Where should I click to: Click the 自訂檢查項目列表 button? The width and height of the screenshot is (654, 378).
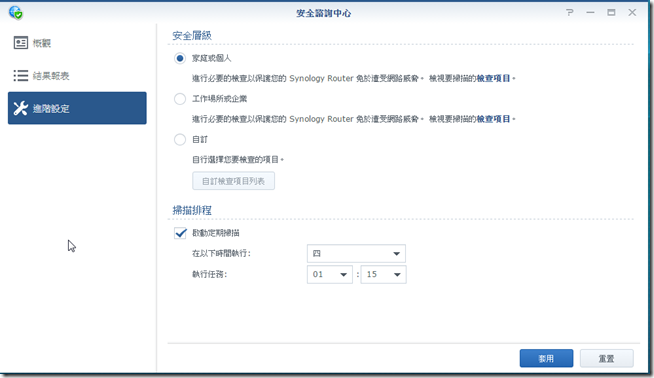pos(233,181)
